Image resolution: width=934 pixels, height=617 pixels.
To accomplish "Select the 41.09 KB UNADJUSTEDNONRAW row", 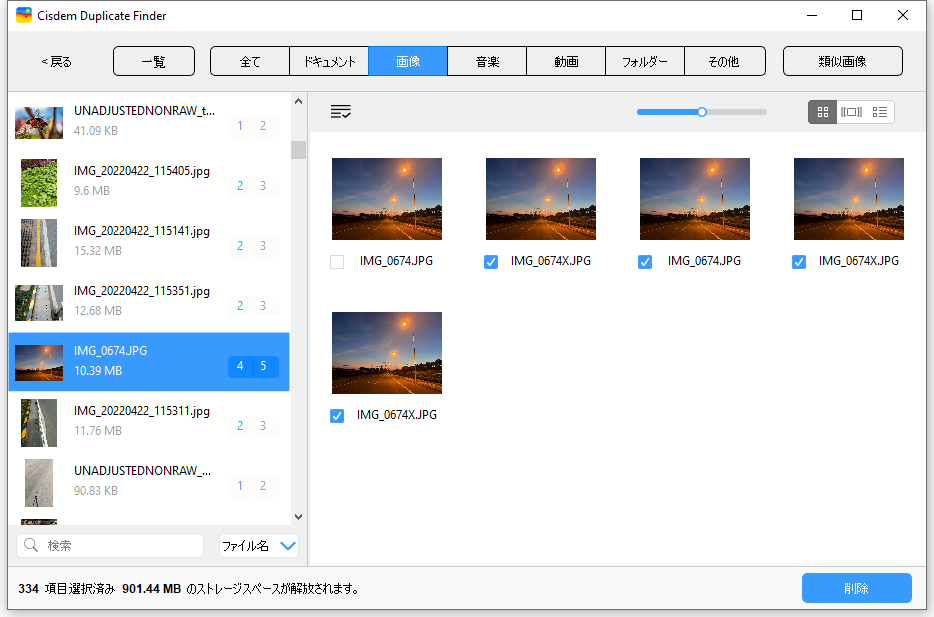I will pos(149,122).
